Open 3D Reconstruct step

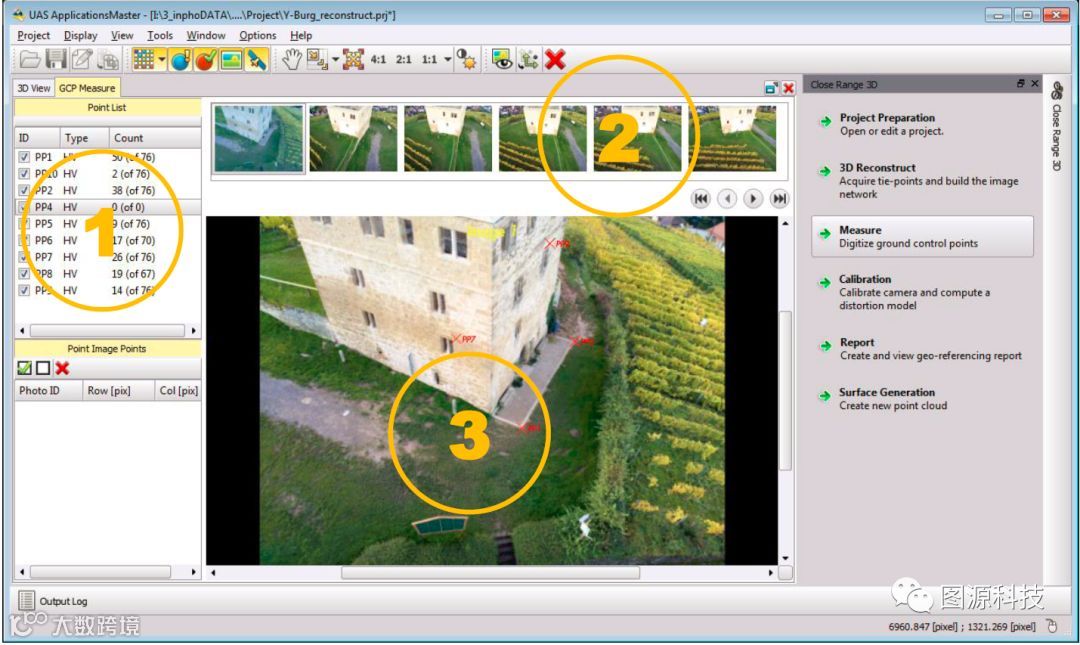tap(923, 181)
